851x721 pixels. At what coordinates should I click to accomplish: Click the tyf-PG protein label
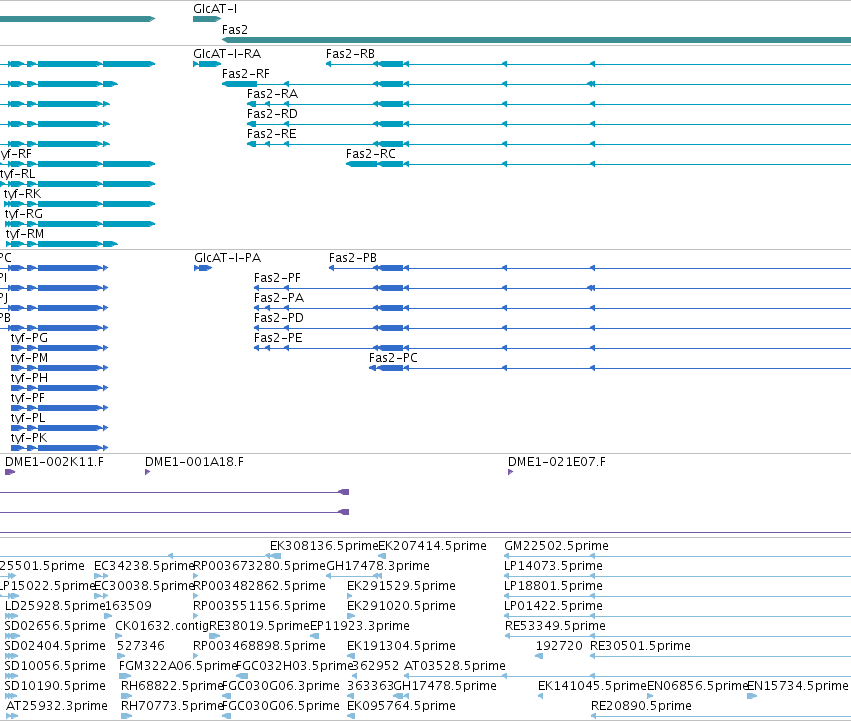(29, 338)
